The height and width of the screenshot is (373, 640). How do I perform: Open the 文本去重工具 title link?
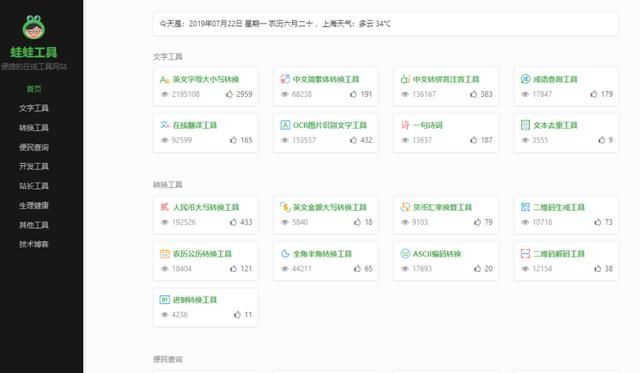coord(555,125)
